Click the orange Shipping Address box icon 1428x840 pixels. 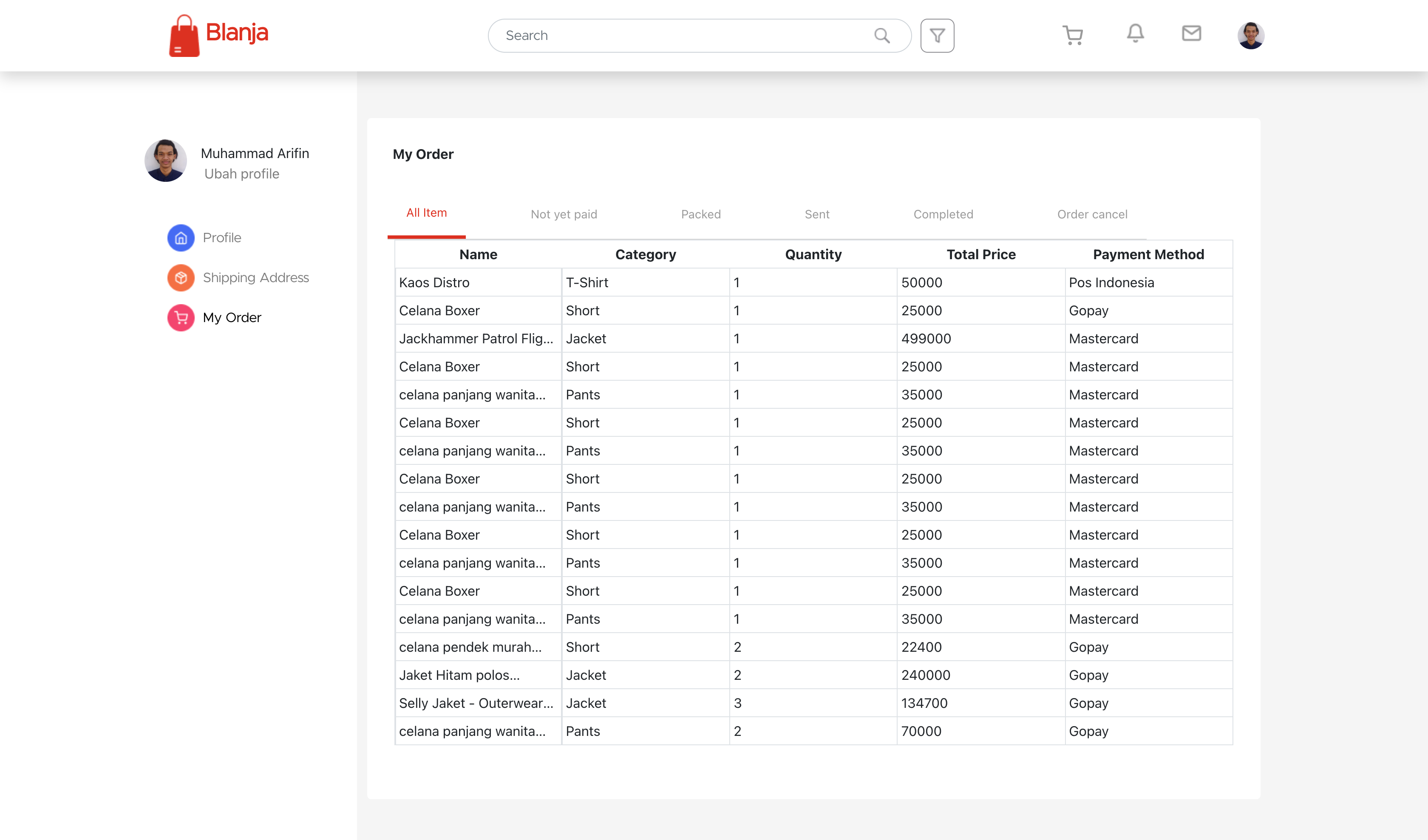[x=181, y=277]
